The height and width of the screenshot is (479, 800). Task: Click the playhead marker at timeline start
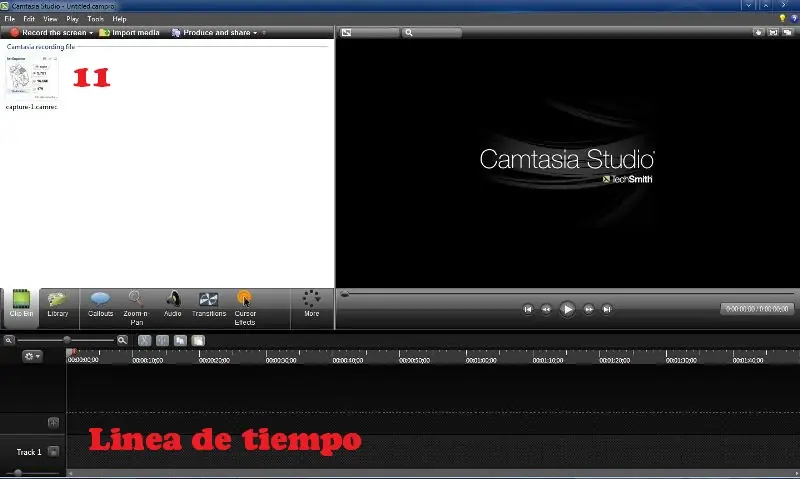(x=72, y=352)
